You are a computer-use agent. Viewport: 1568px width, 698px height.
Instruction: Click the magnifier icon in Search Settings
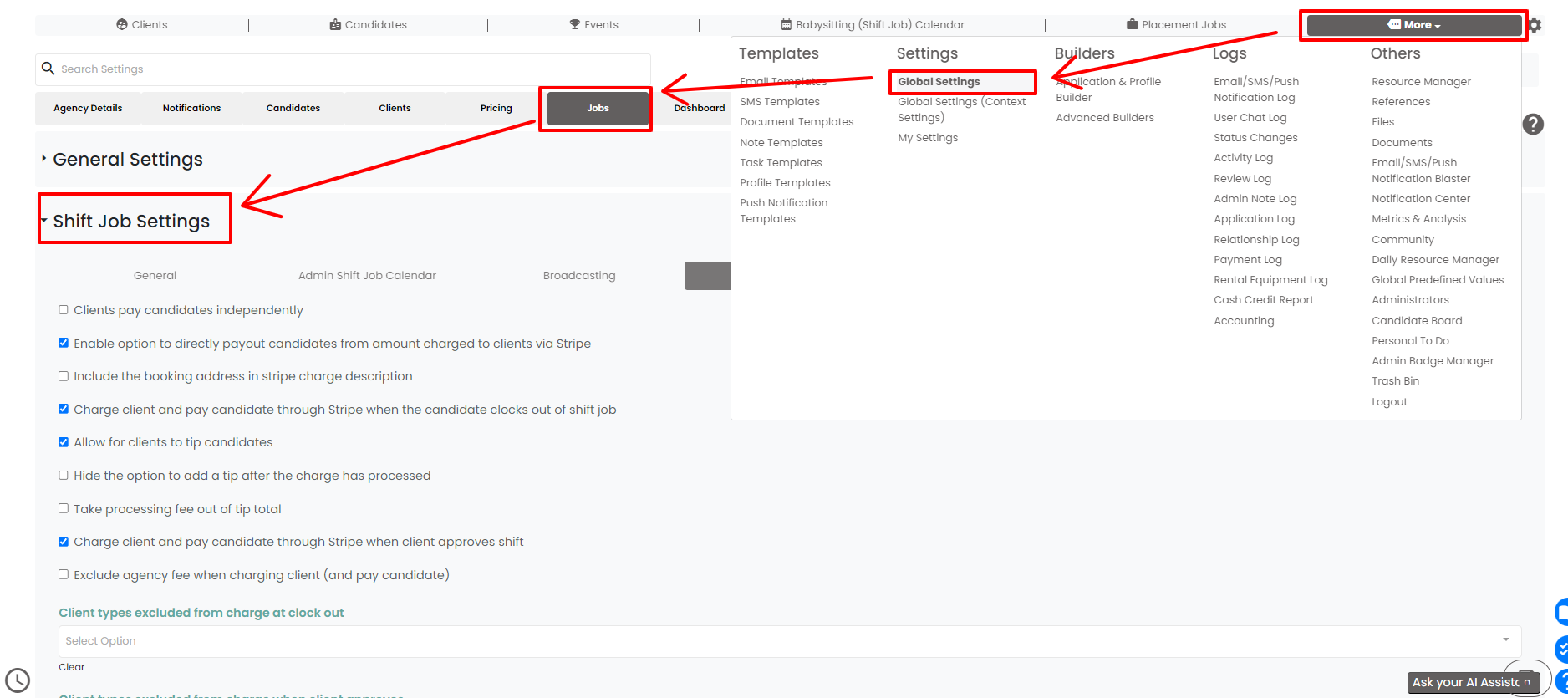tap(48, 69)
